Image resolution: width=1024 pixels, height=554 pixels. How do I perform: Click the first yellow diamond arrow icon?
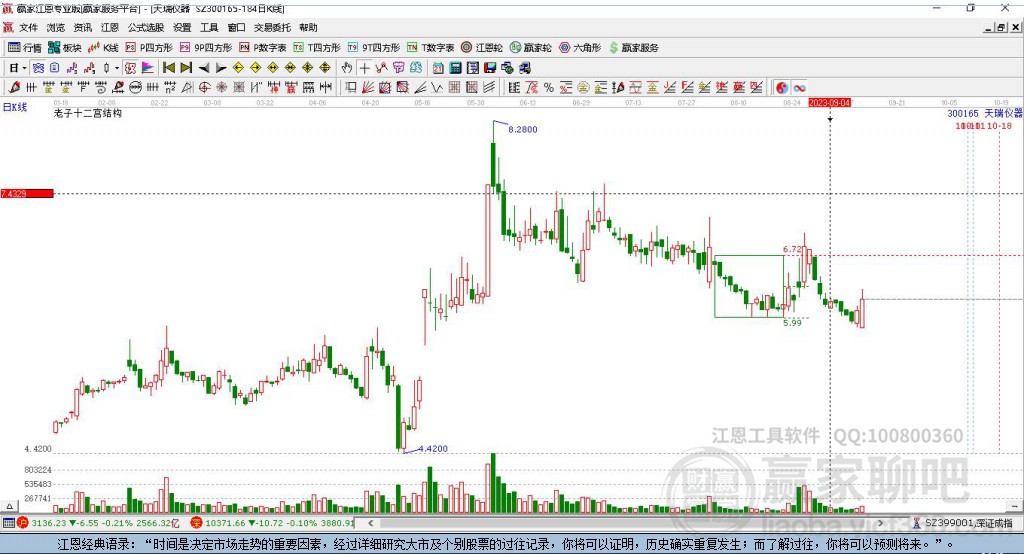click(x=238, y=68)
